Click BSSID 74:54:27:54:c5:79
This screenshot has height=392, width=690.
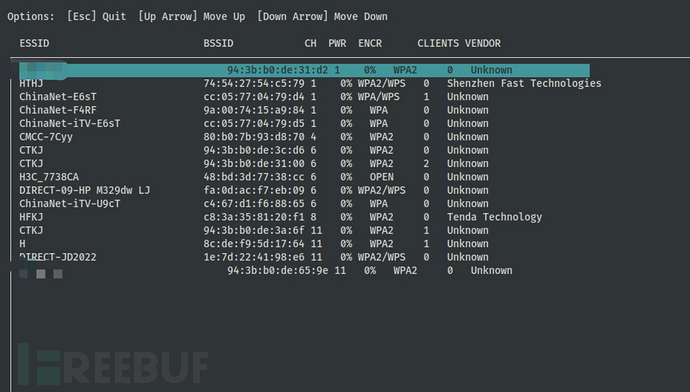pos(254,83)
